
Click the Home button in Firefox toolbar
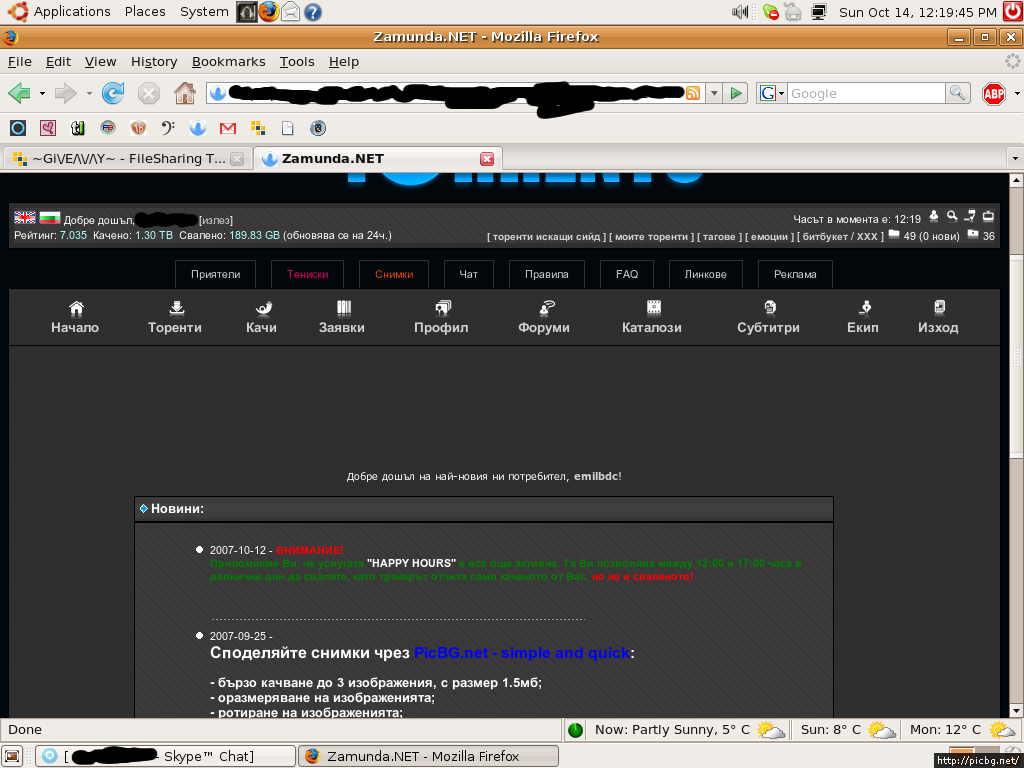[x=185, y=93]
